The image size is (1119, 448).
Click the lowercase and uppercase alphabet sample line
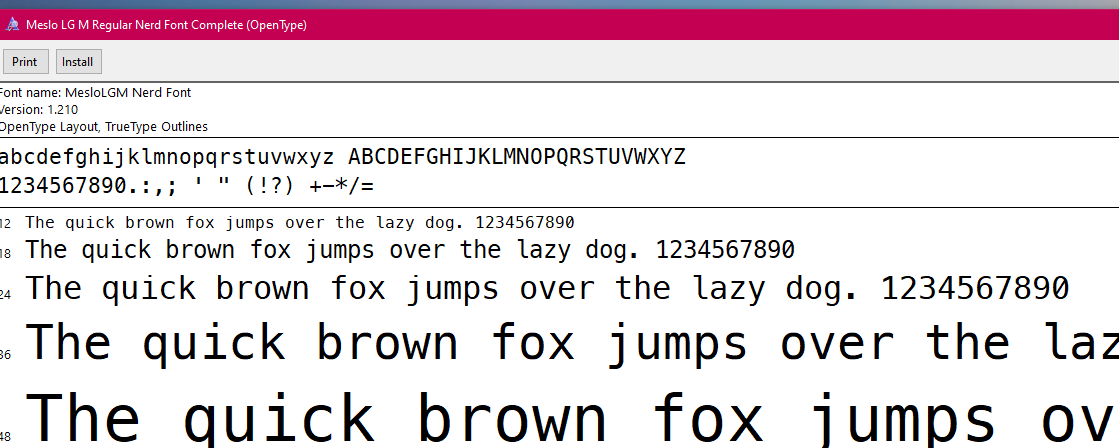click(x=343, y=157)
